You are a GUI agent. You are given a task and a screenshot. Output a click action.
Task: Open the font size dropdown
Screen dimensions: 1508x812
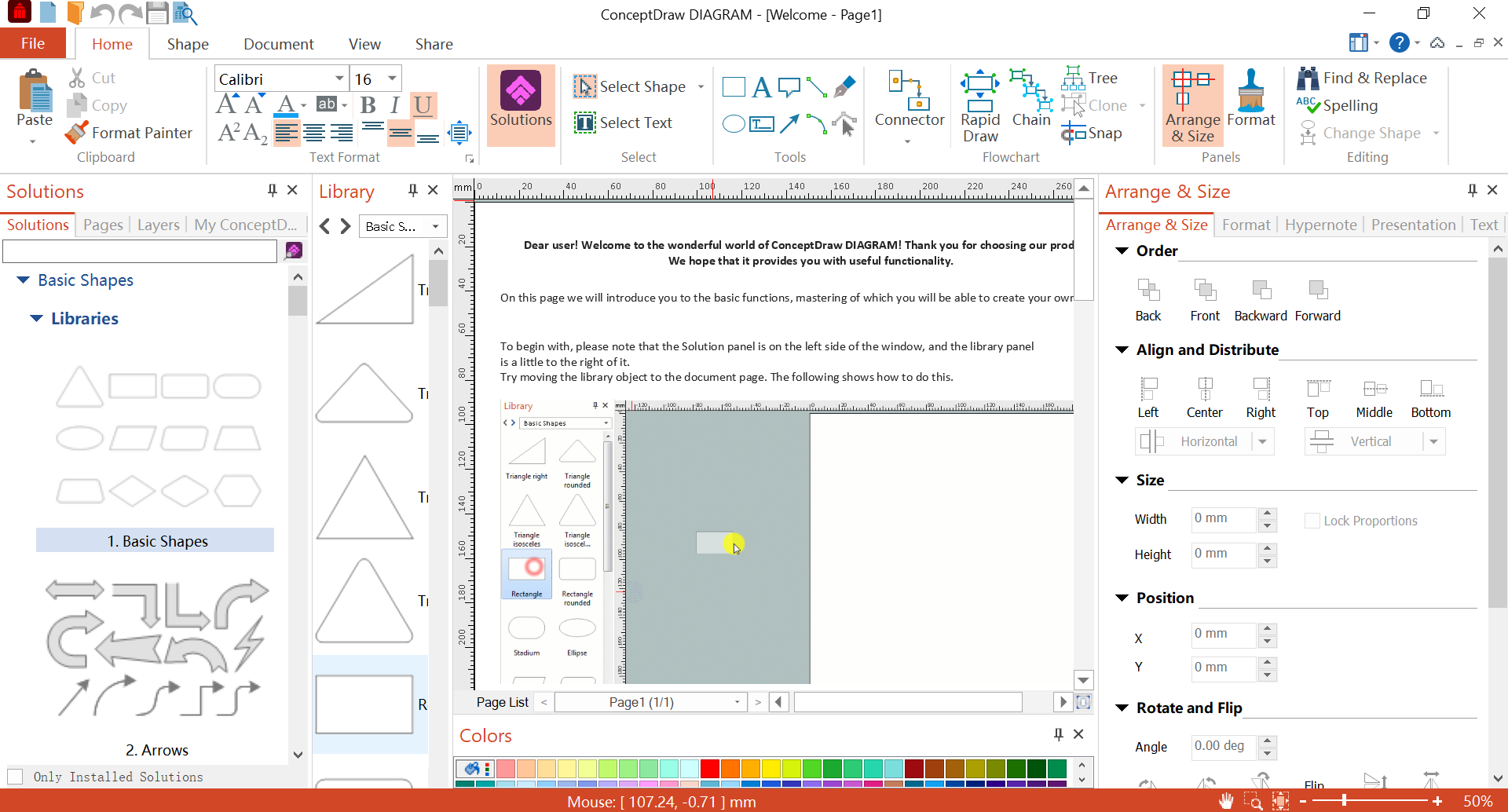[392, 79]
